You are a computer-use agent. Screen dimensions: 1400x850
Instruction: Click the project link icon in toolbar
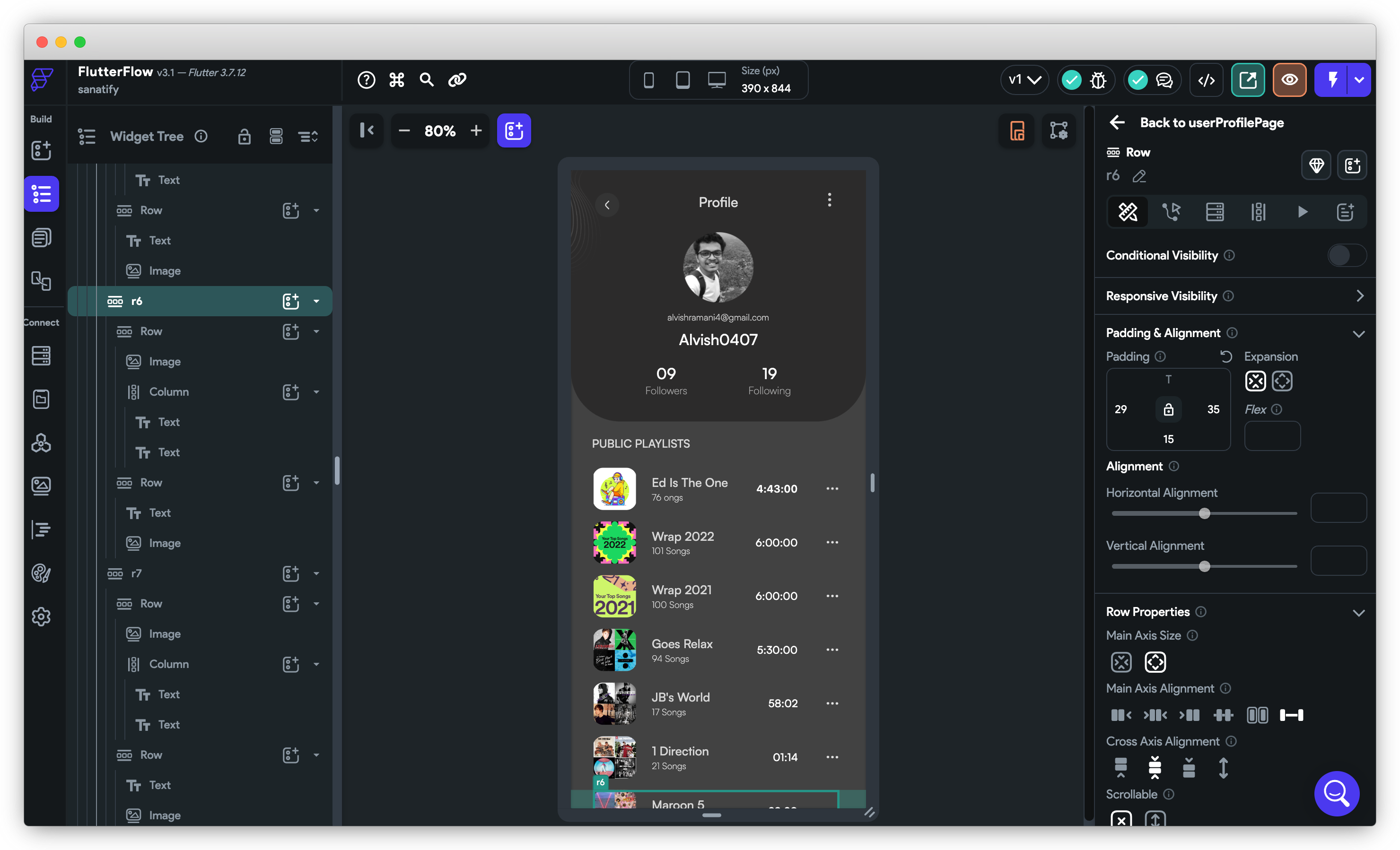(457, 80)
